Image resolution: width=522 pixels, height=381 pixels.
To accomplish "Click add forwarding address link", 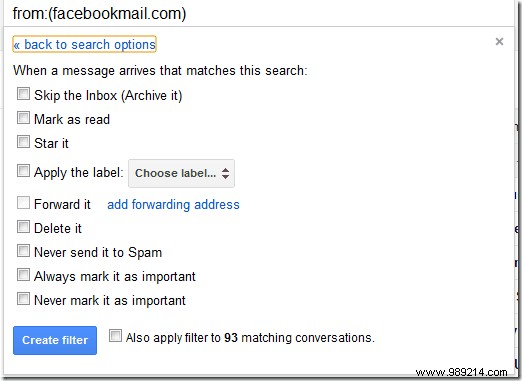I will point(173,204).
